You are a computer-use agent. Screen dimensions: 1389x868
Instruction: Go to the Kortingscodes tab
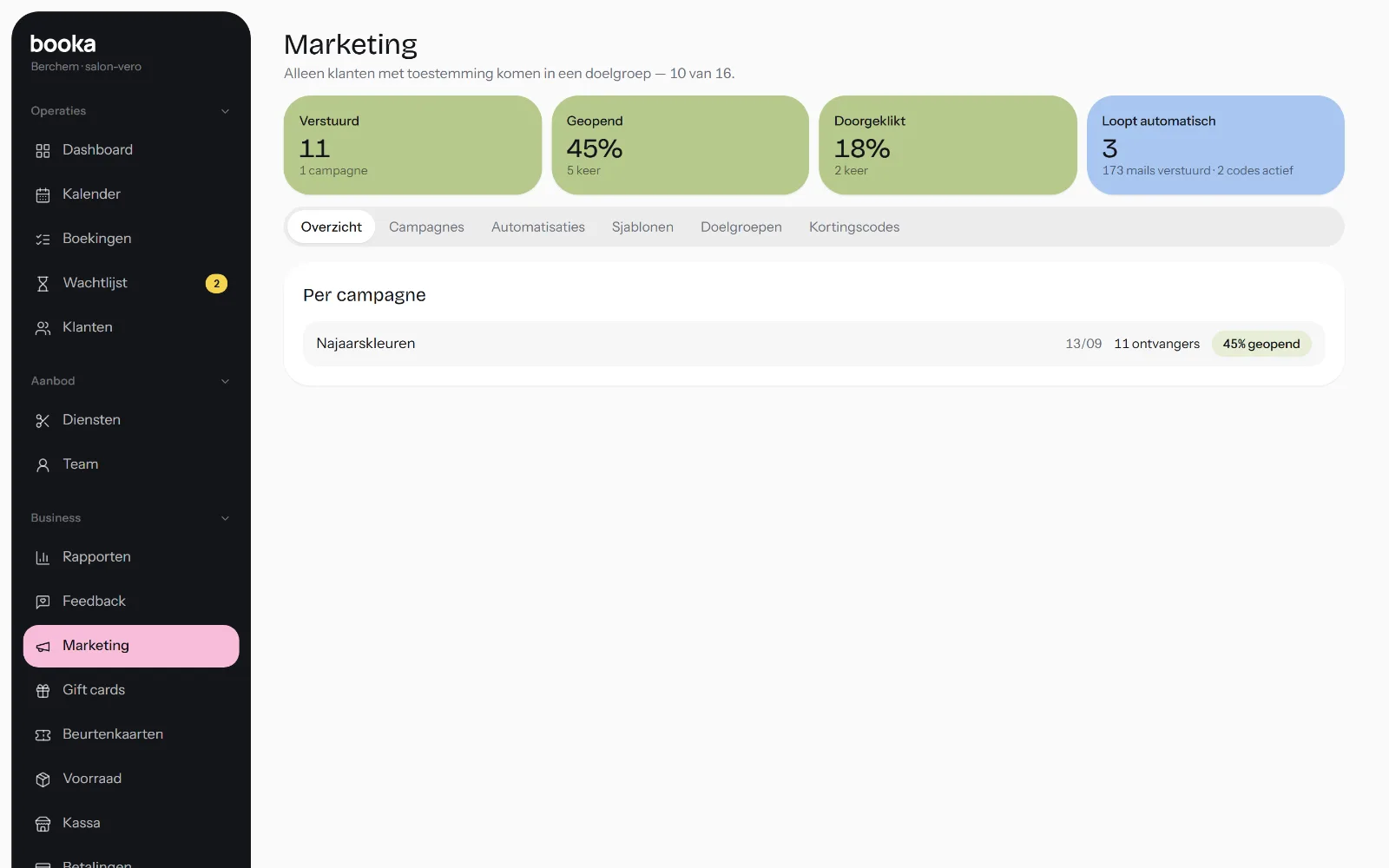pos(854,227)
